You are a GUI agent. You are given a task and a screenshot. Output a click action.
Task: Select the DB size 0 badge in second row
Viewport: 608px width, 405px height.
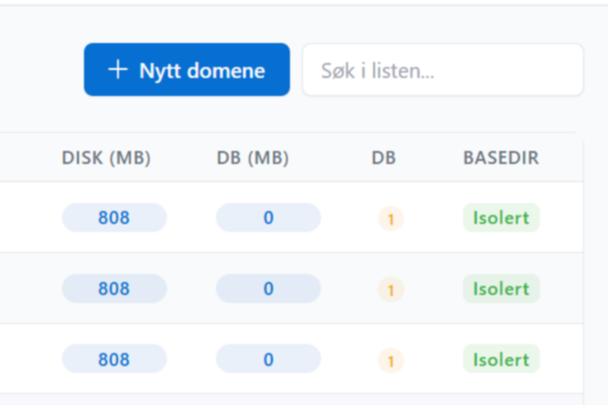click(x=268, y=288)
